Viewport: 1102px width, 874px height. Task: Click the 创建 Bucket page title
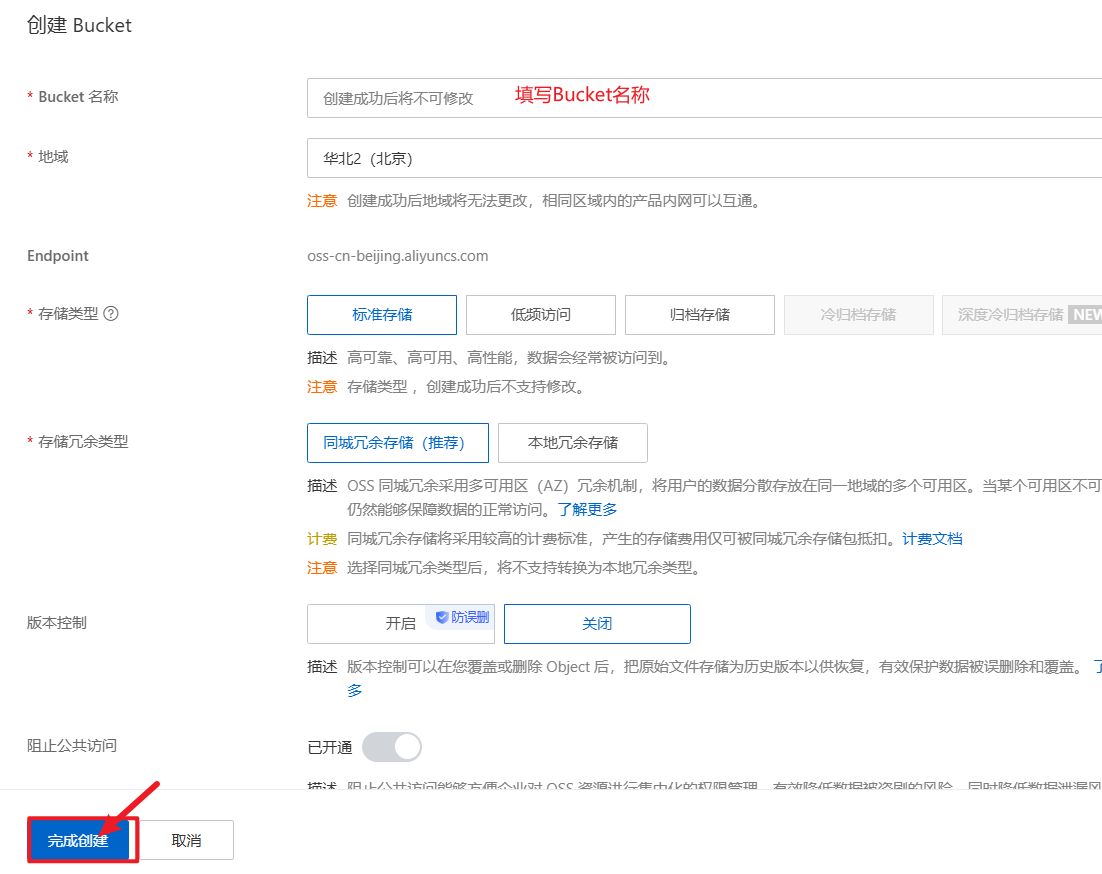pos(79,25)
